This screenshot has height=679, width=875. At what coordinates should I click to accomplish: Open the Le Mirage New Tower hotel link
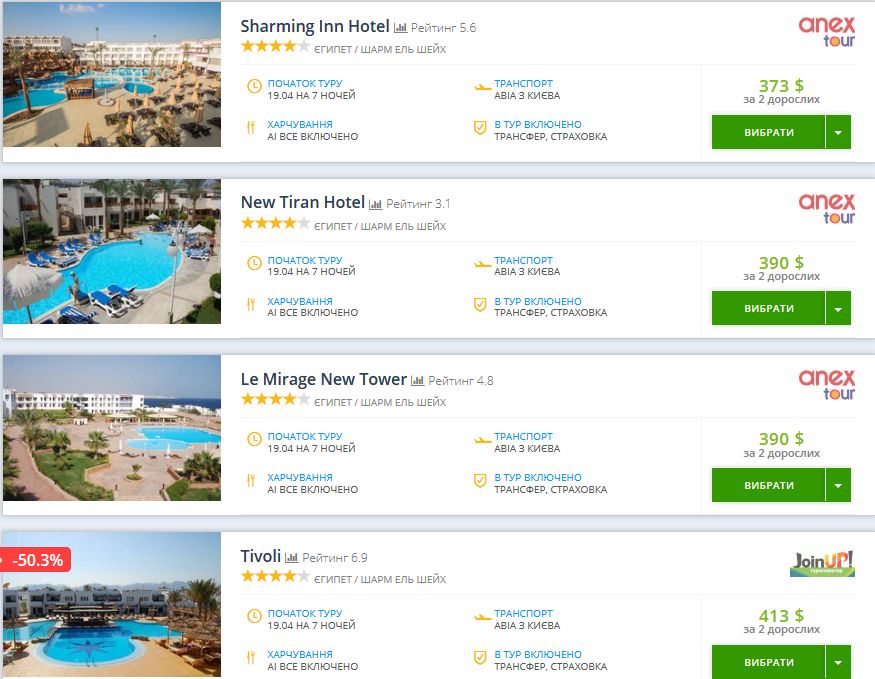pyautogui.click(x=324, y=380)
